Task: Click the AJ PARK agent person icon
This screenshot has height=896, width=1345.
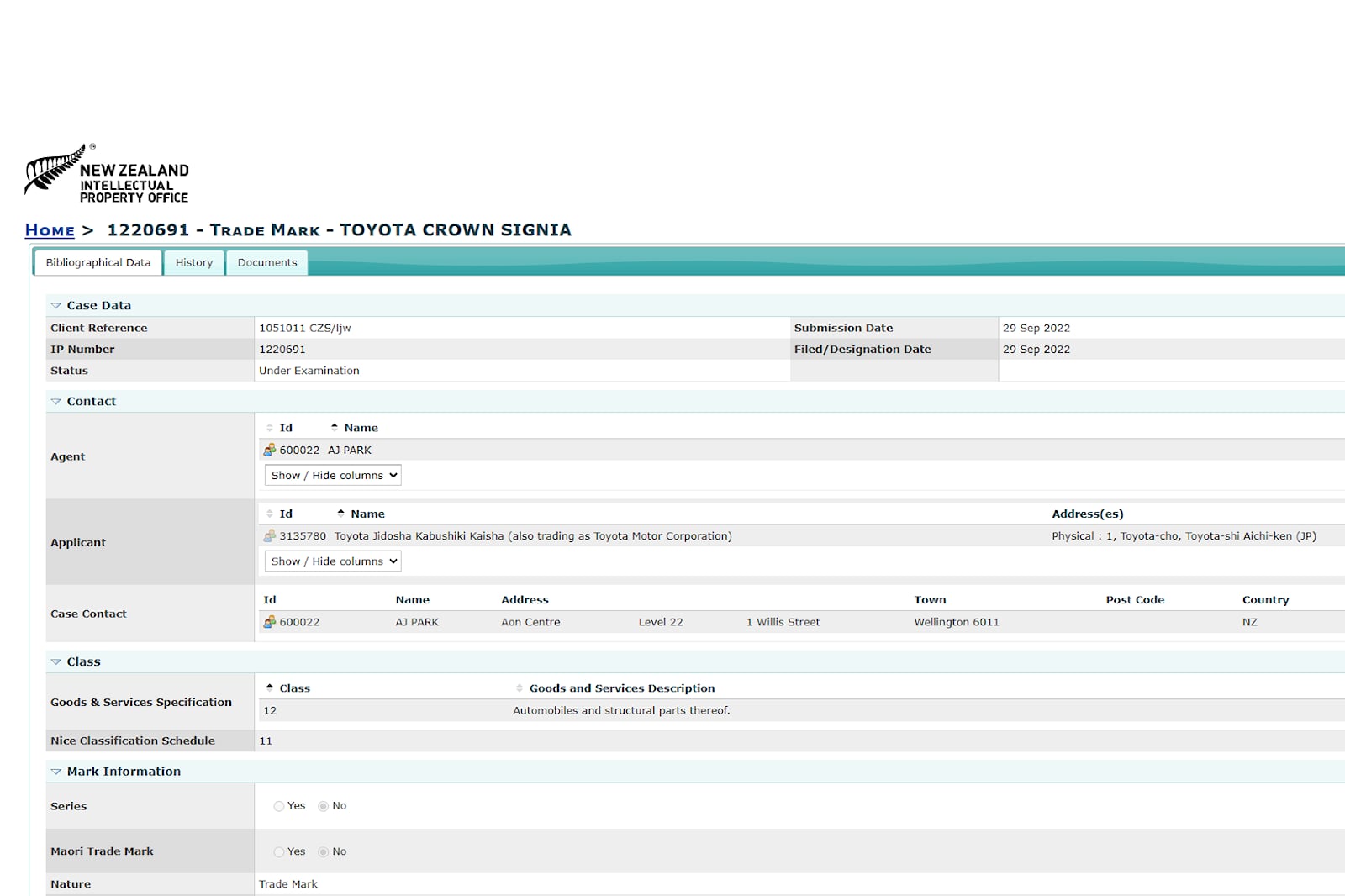Action: click(x=270, y=450)
